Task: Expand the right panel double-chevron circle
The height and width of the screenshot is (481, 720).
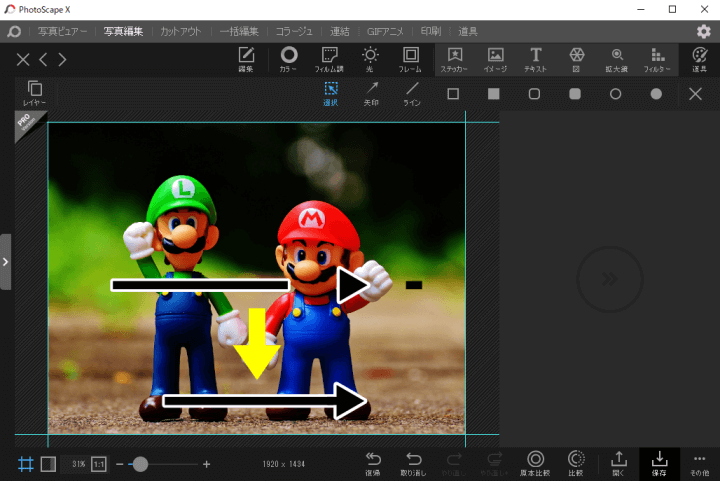Action: 610,279
